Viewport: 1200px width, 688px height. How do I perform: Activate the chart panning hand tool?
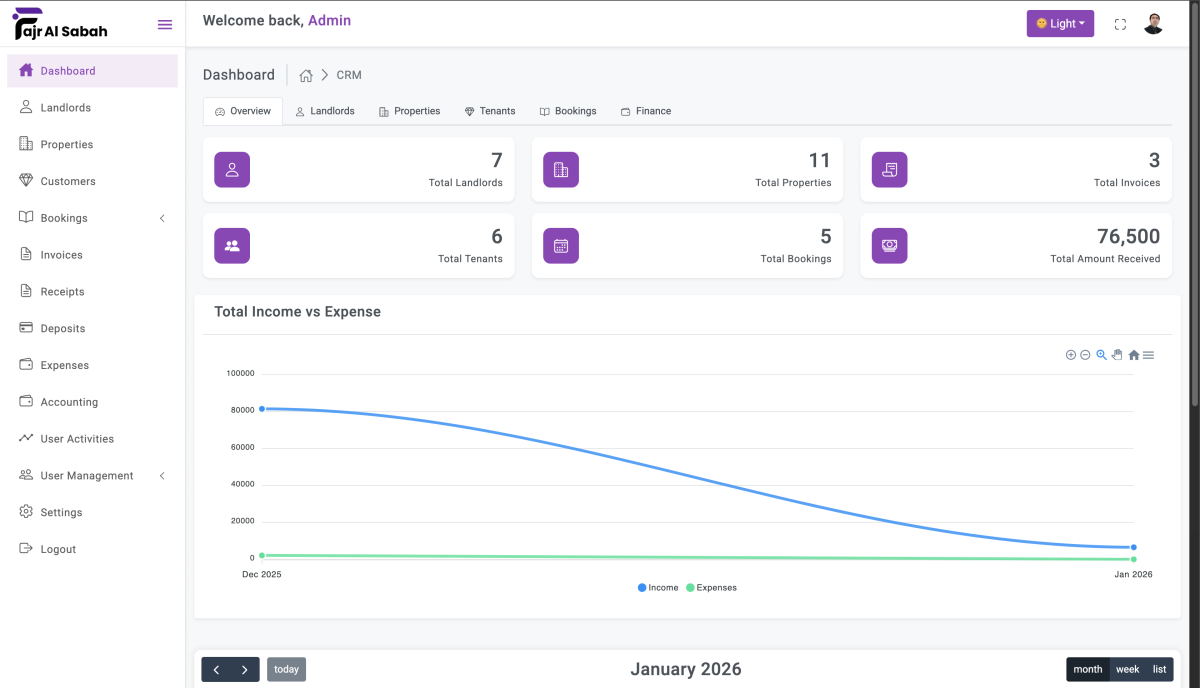coord(1117,355)
